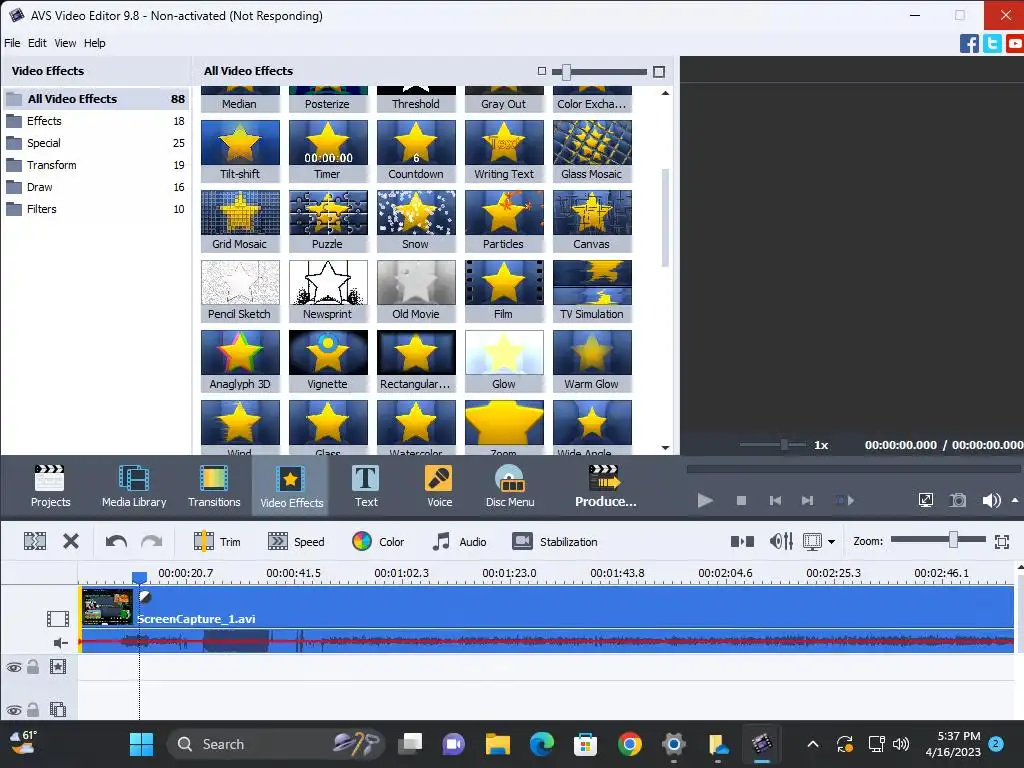This screenshot has height=768, width=1024.
Task: Toggle visibility eye of overlay track
Action: (x=14, y=710)
